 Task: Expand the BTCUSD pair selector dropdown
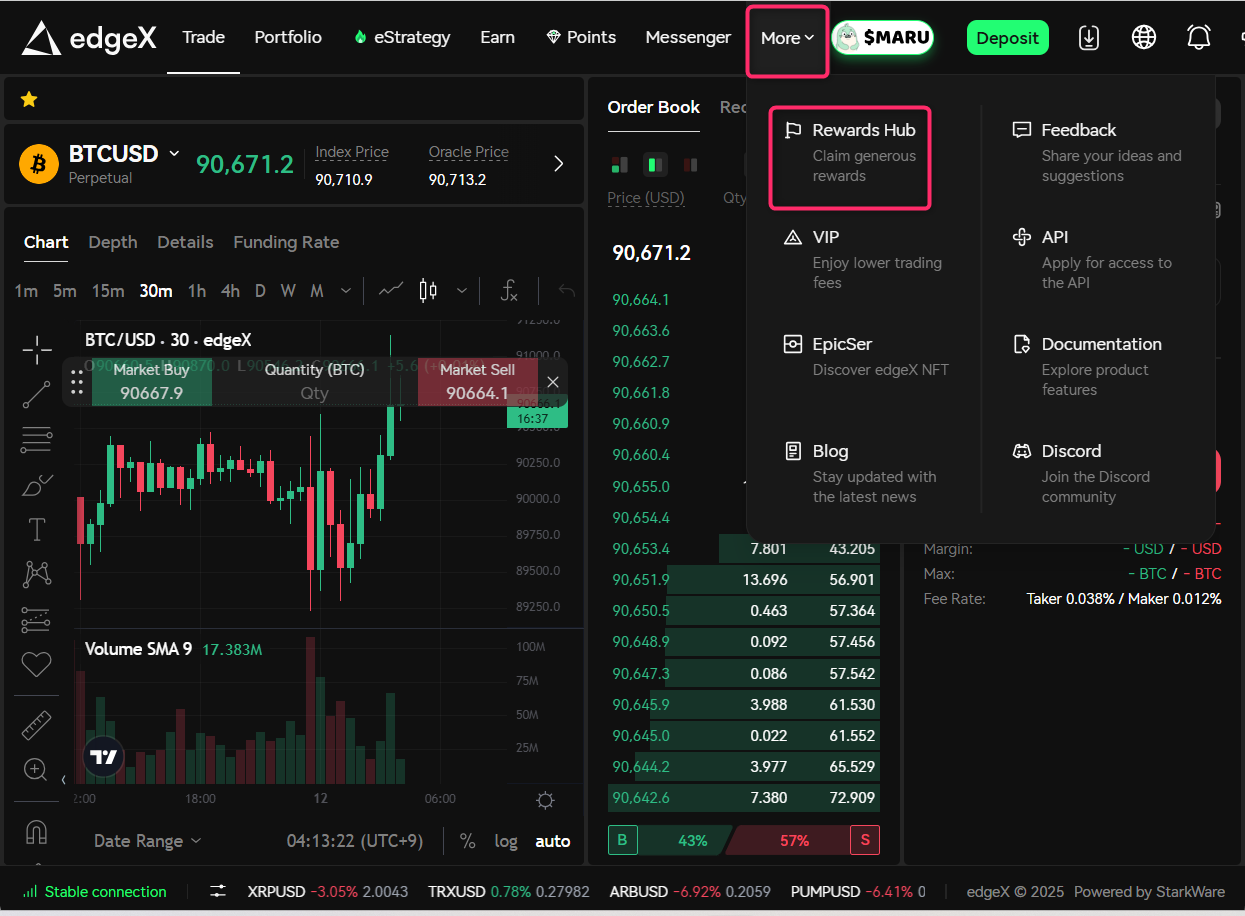[174, 154]
